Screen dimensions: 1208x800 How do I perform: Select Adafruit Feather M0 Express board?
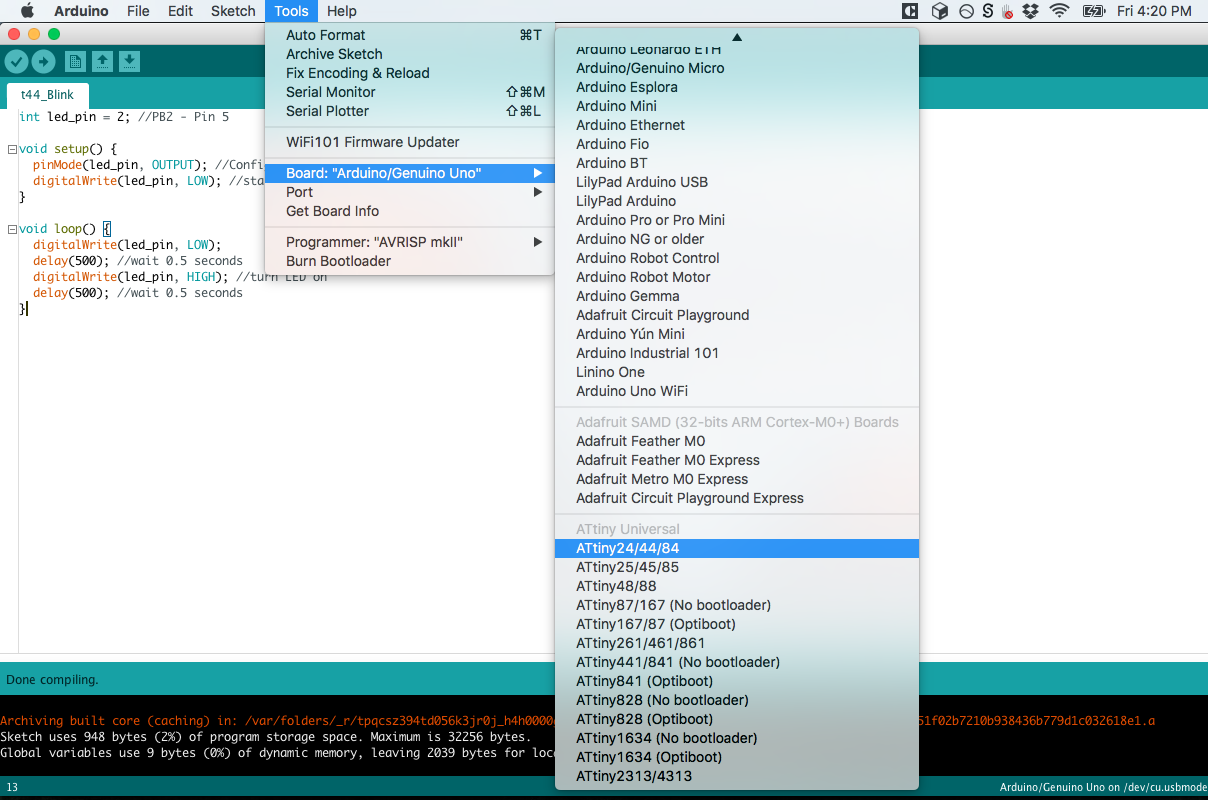pos(737,460)
